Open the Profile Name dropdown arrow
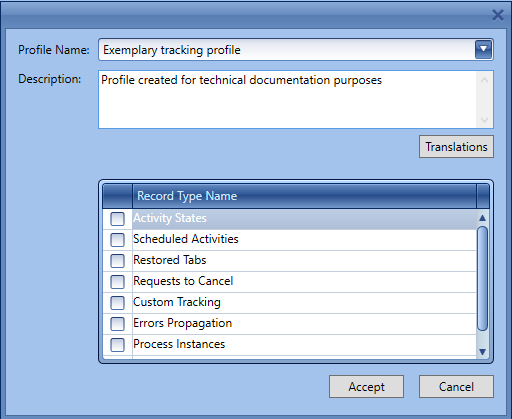The height and width of the screenshot is (419, 512). (x=483, y=50)
